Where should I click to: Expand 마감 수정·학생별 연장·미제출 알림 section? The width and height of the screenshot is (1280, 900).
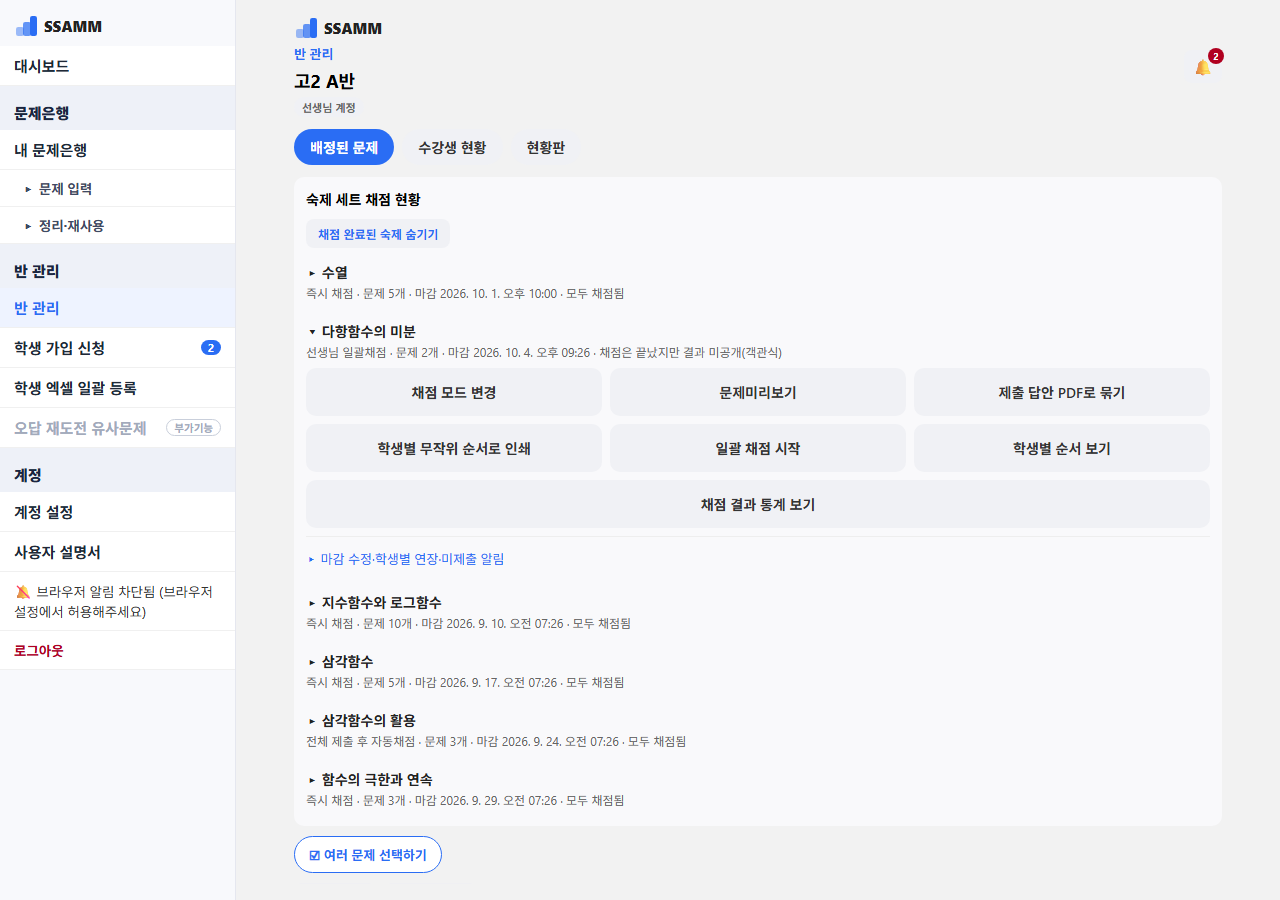(x=406, y=559)
